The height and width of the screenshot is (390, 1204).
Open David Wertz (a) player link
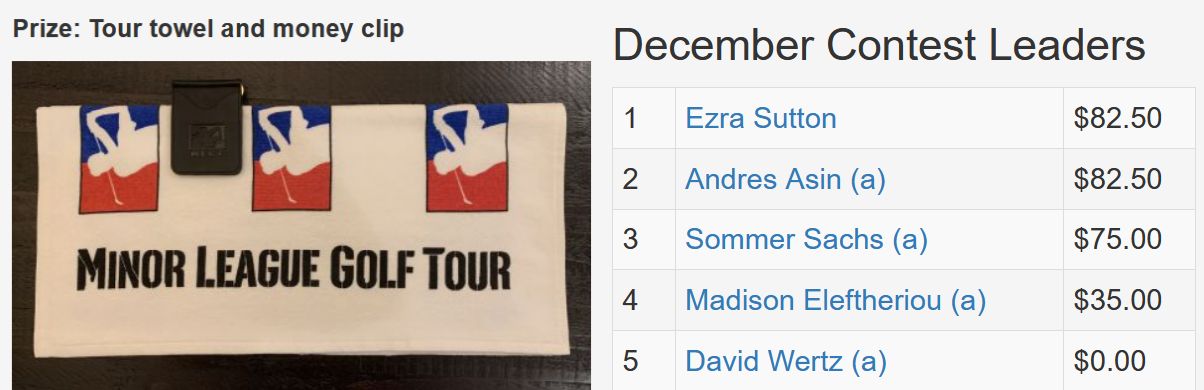pyautogui.click(x=785, y=361)
